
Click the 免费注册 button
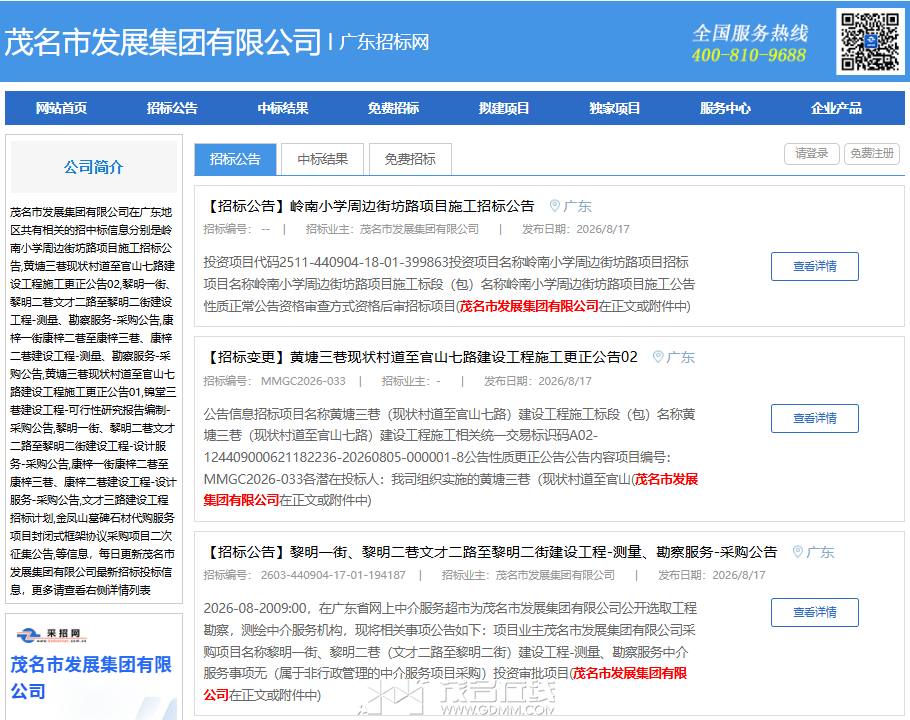click(872, 154)
